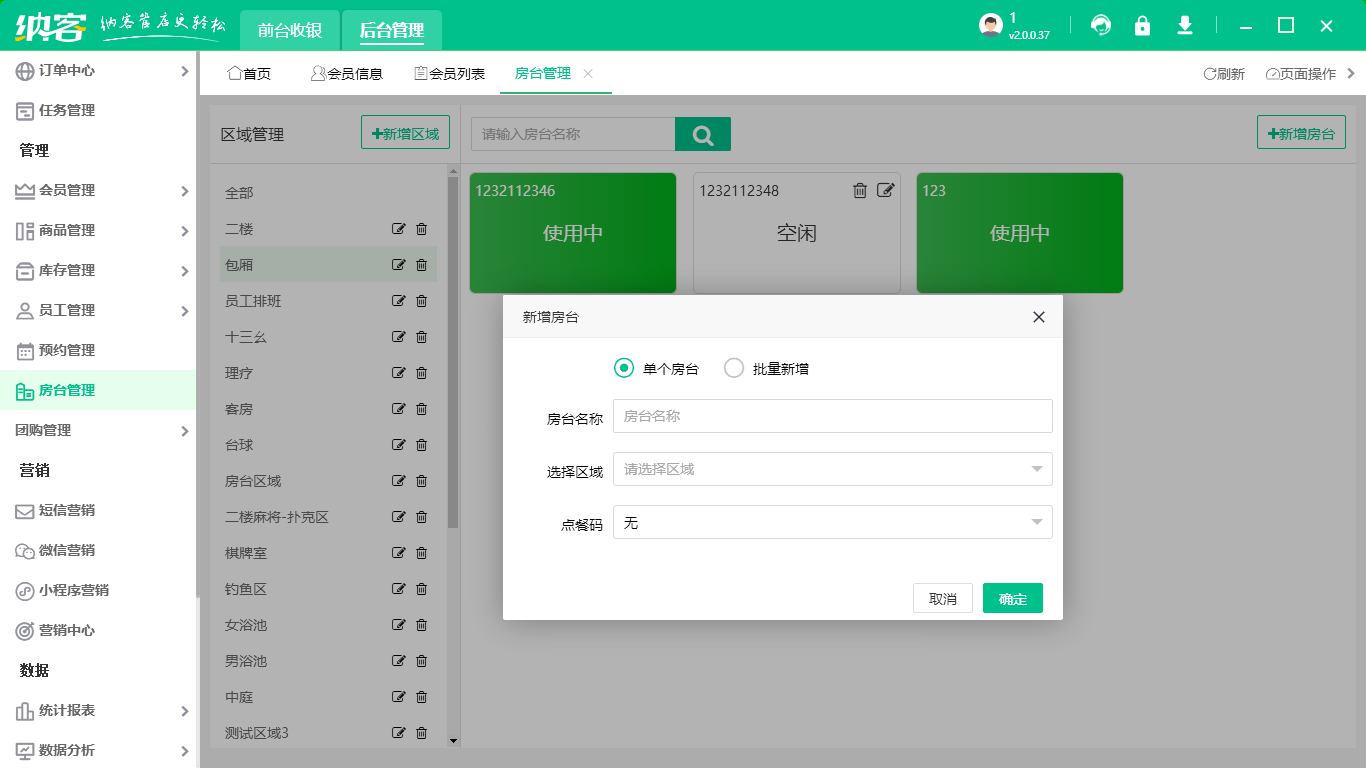Click the 确定 button in dialog
1366x768 pixels.
(x=1012, y=598)
